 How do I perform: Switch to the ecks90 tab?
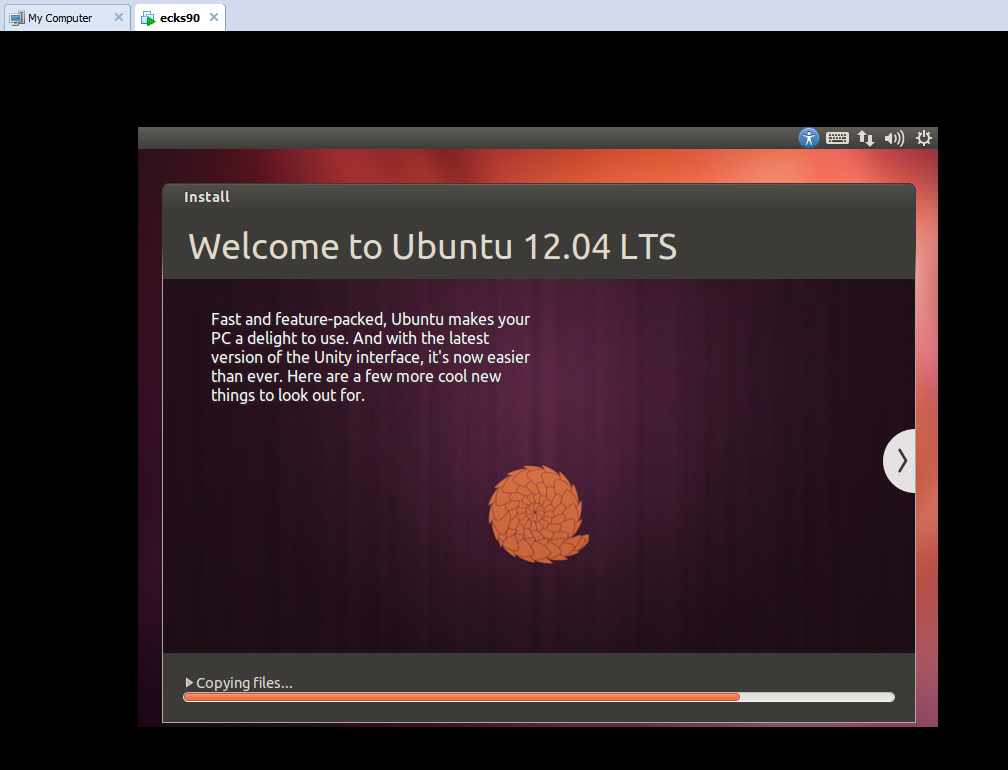pyautogui.click(x=180, y=18)
